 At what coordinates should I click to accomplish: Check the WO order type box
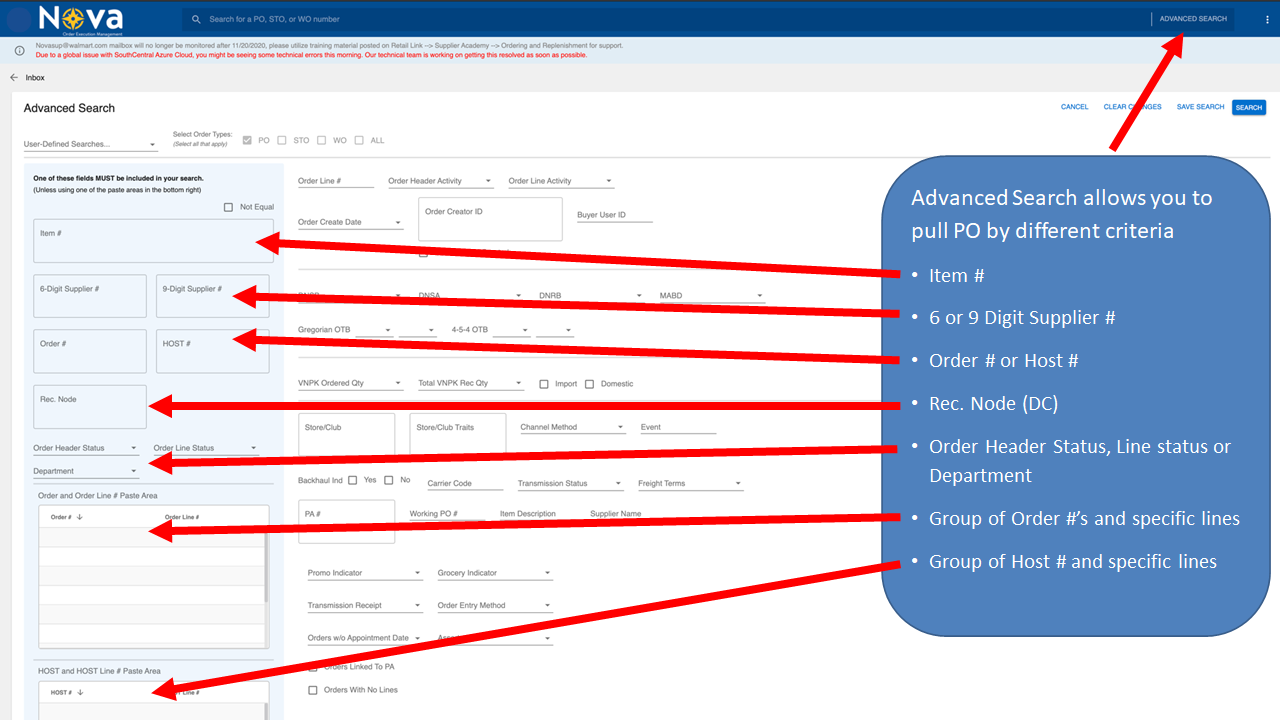pos(322,140)
